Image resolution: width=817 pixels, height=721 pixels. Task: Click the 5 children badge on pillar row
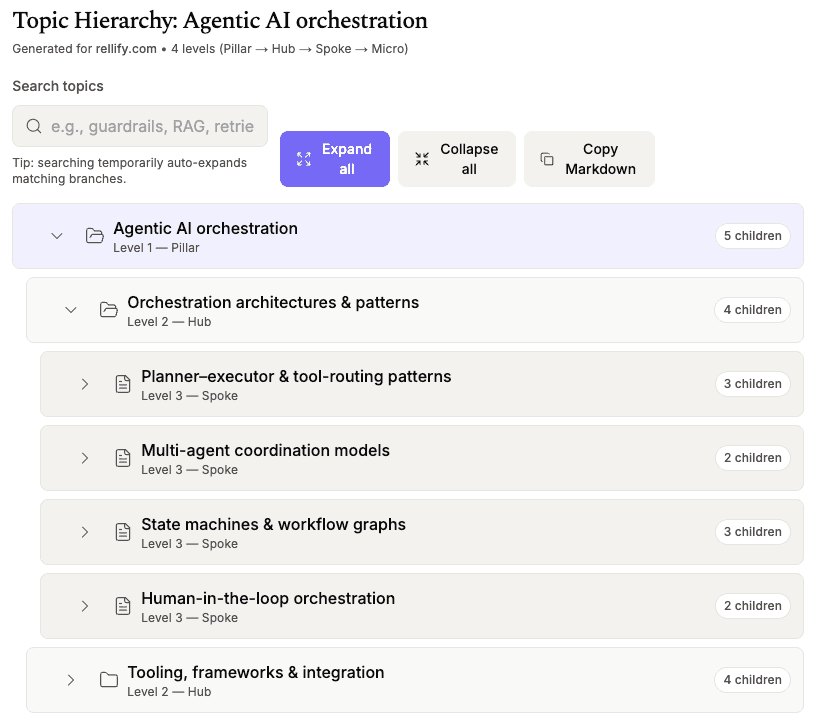click(752, 236)
